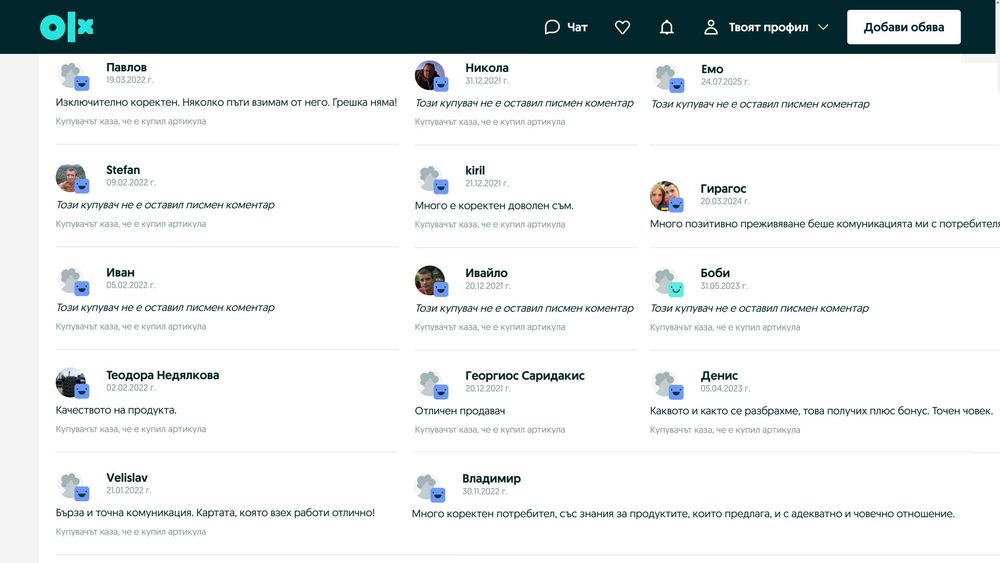Viewport: 1000px width, 563px height.
Task: Open favorites via the heart icon
Action: click(x=622, y=27)
